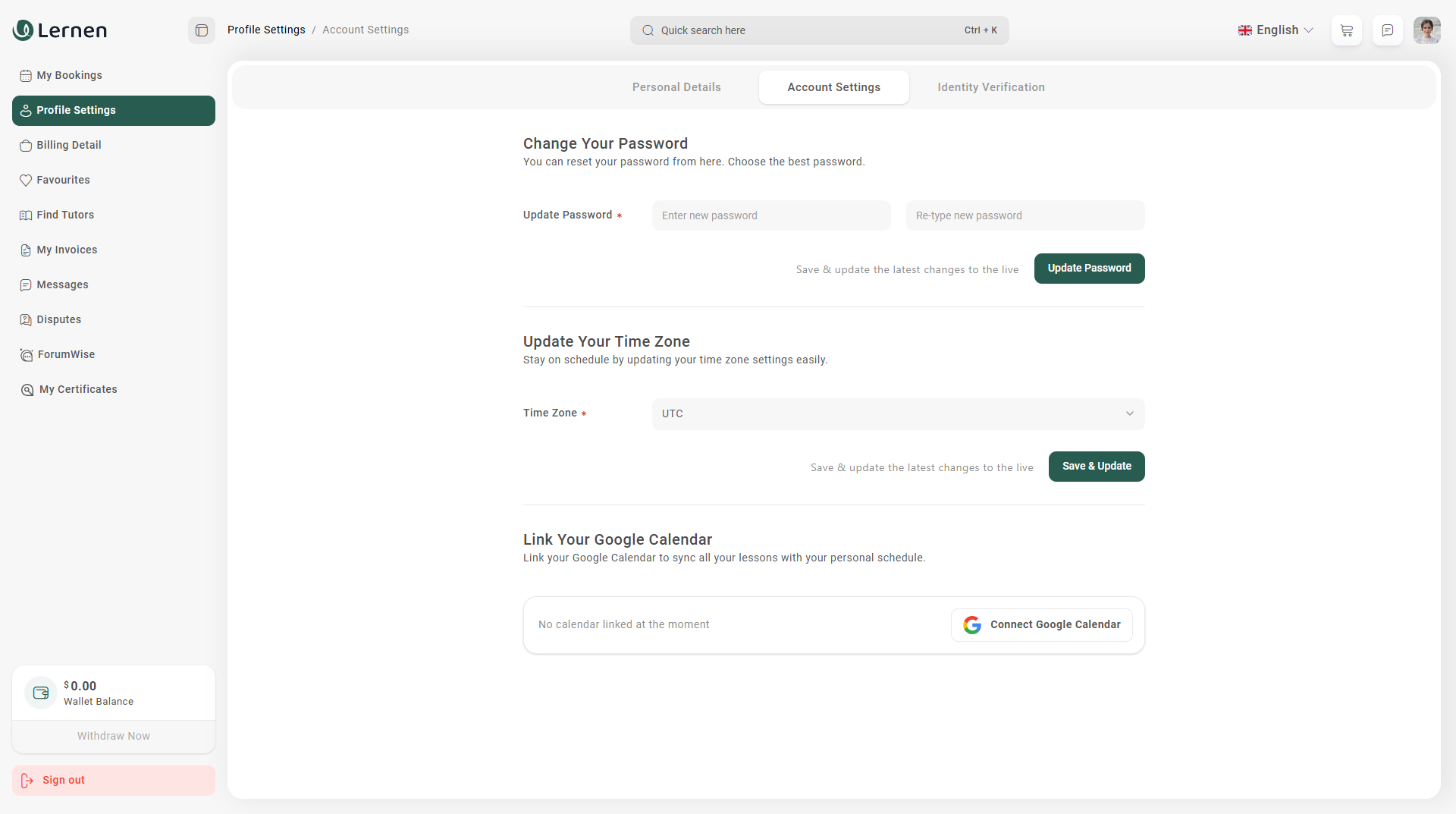Focus the Enter new password field
This screenshot has width=1456, height=814.
pos(770,215)
